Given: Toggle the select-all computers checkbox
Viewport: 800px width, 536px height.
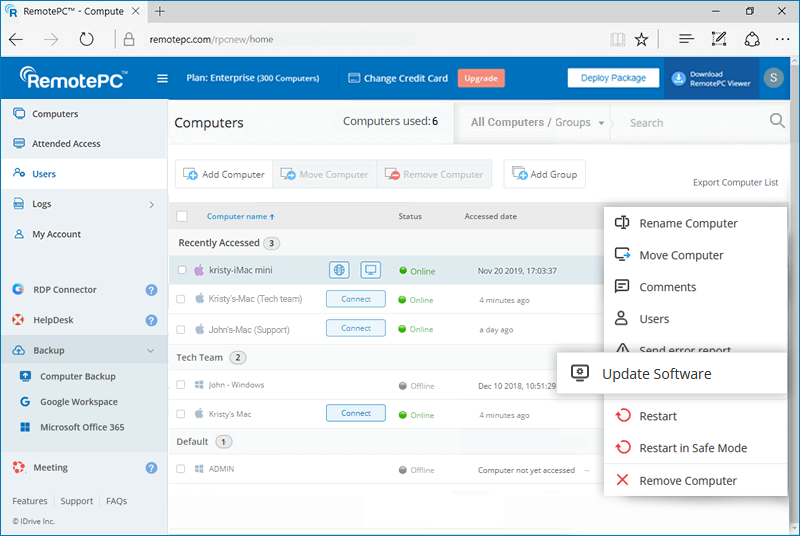Looking at the screenshot, I should 182,216.
